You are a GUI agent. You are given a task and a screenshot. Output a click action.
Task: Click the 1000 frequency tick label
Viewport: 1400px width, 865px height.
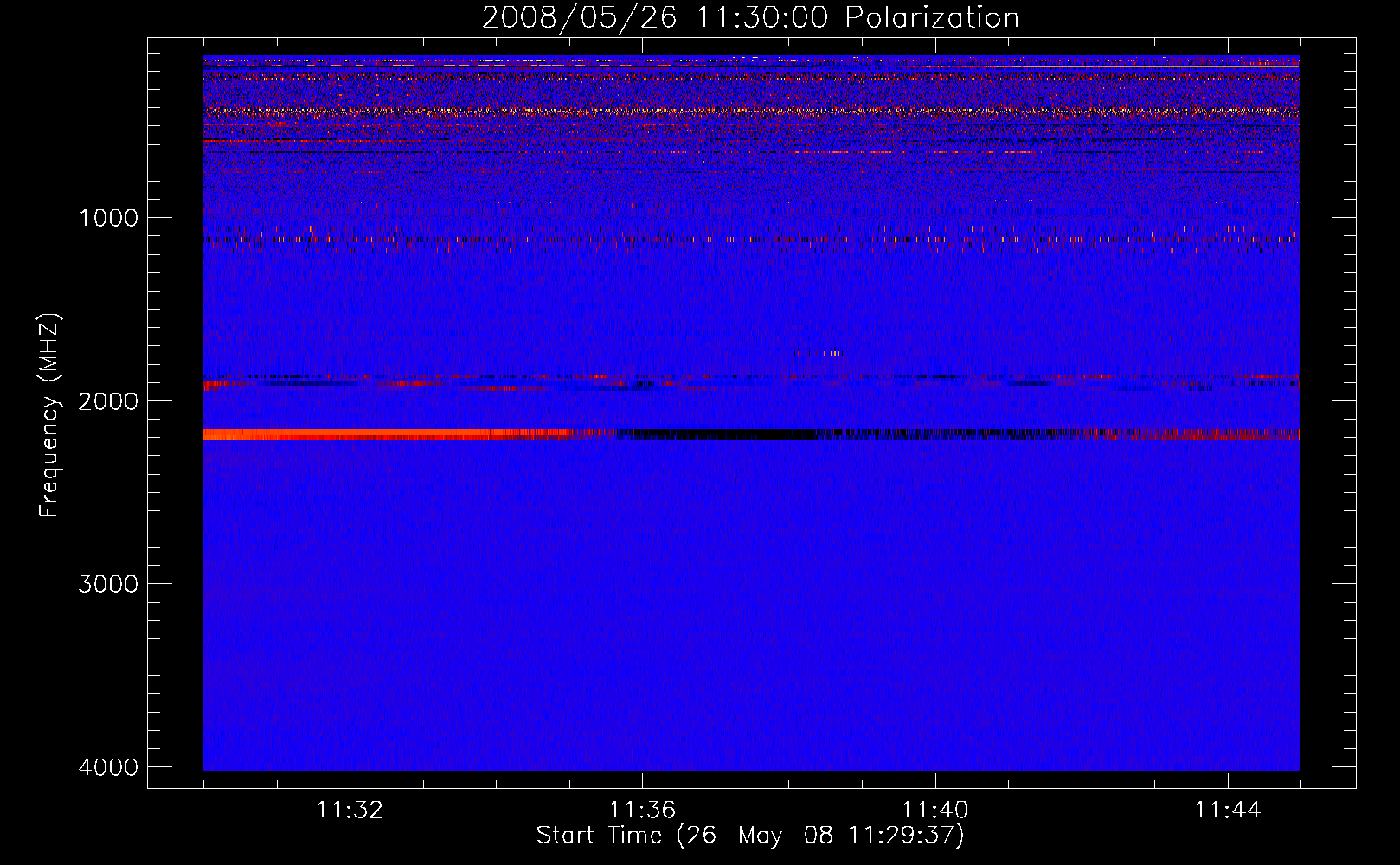click(109, 217)
